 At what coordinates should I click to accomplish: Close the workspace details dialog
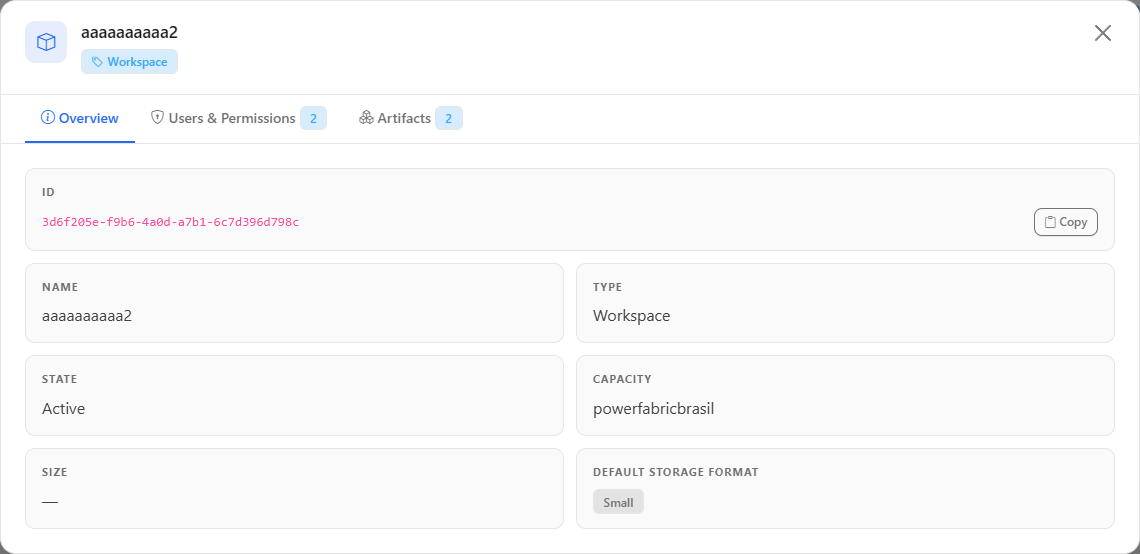1102,33
